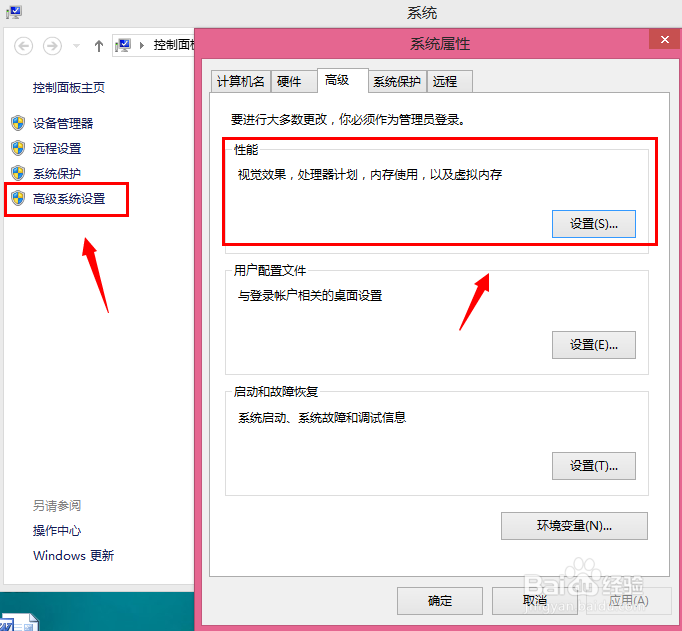
Task: Open 操作中心 link
Action: [x=57, y=531]
